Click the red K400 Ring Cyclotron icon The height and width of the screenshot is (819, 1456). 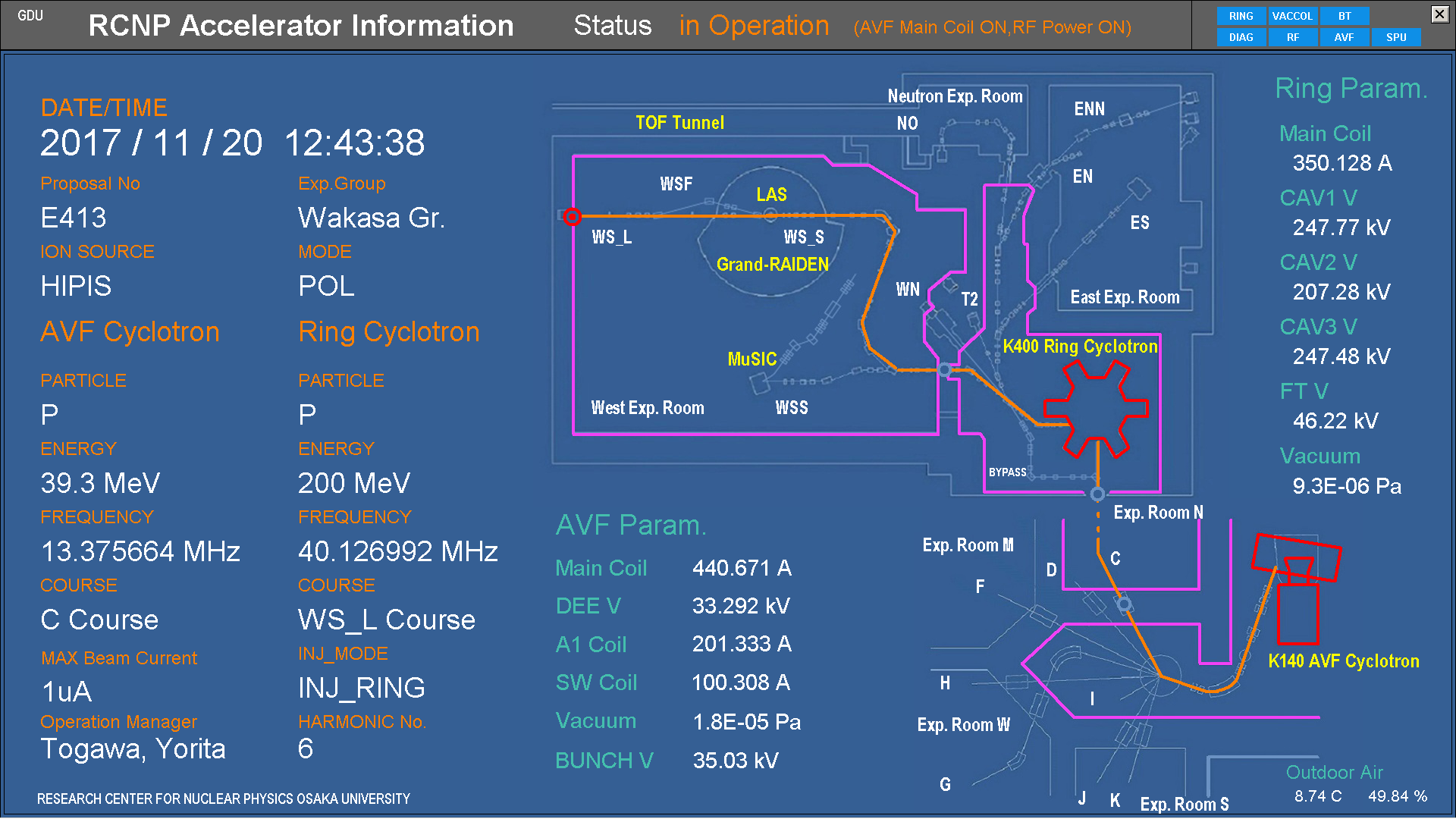click(1096, 409)
